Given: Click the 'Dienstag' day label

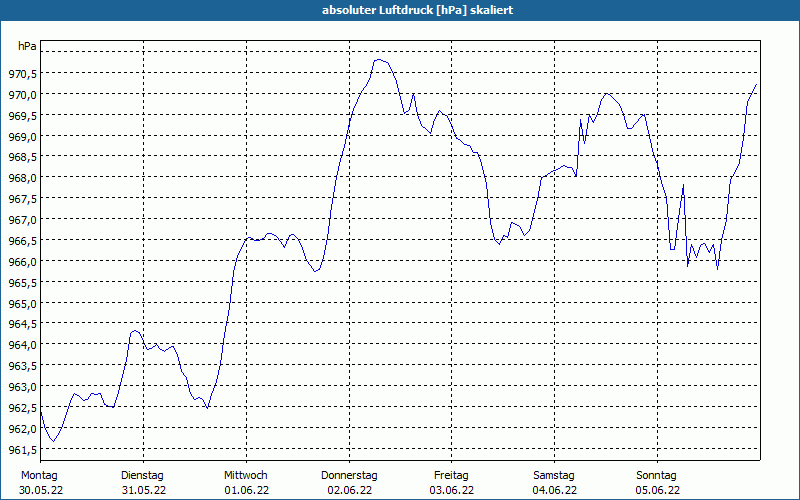Looking at the screenshot, I should [142, 476].
